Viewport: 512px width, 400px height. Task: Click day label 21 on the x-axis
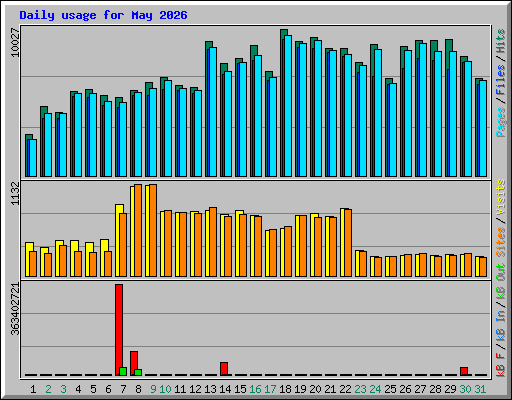330,389
